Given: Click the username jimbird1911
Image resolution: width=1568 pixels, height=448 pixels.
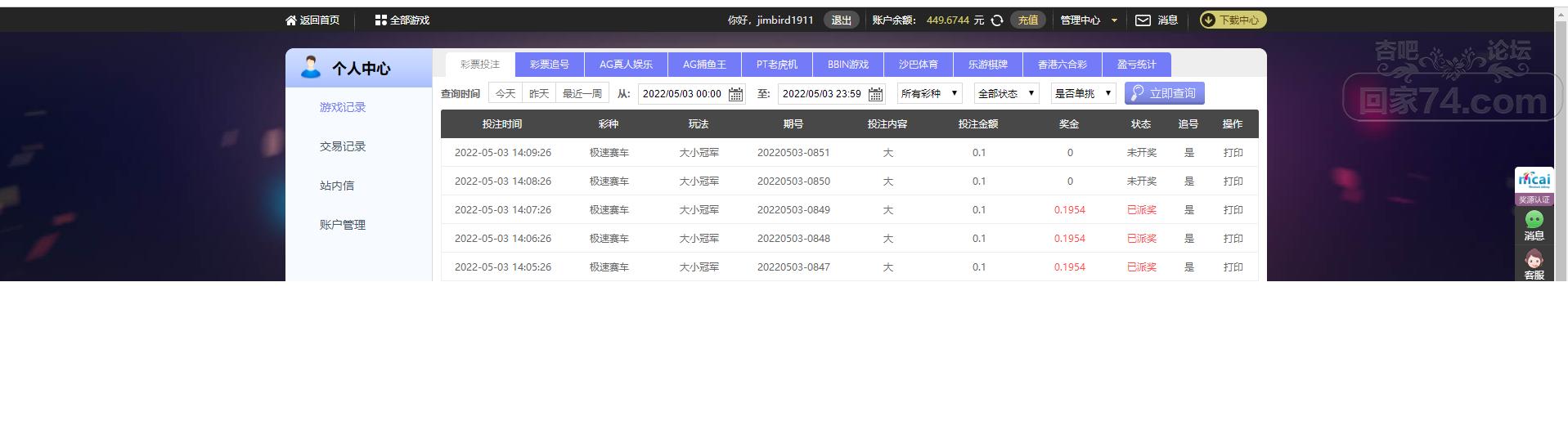Looking at the screenshot, I should click(785, 20).
